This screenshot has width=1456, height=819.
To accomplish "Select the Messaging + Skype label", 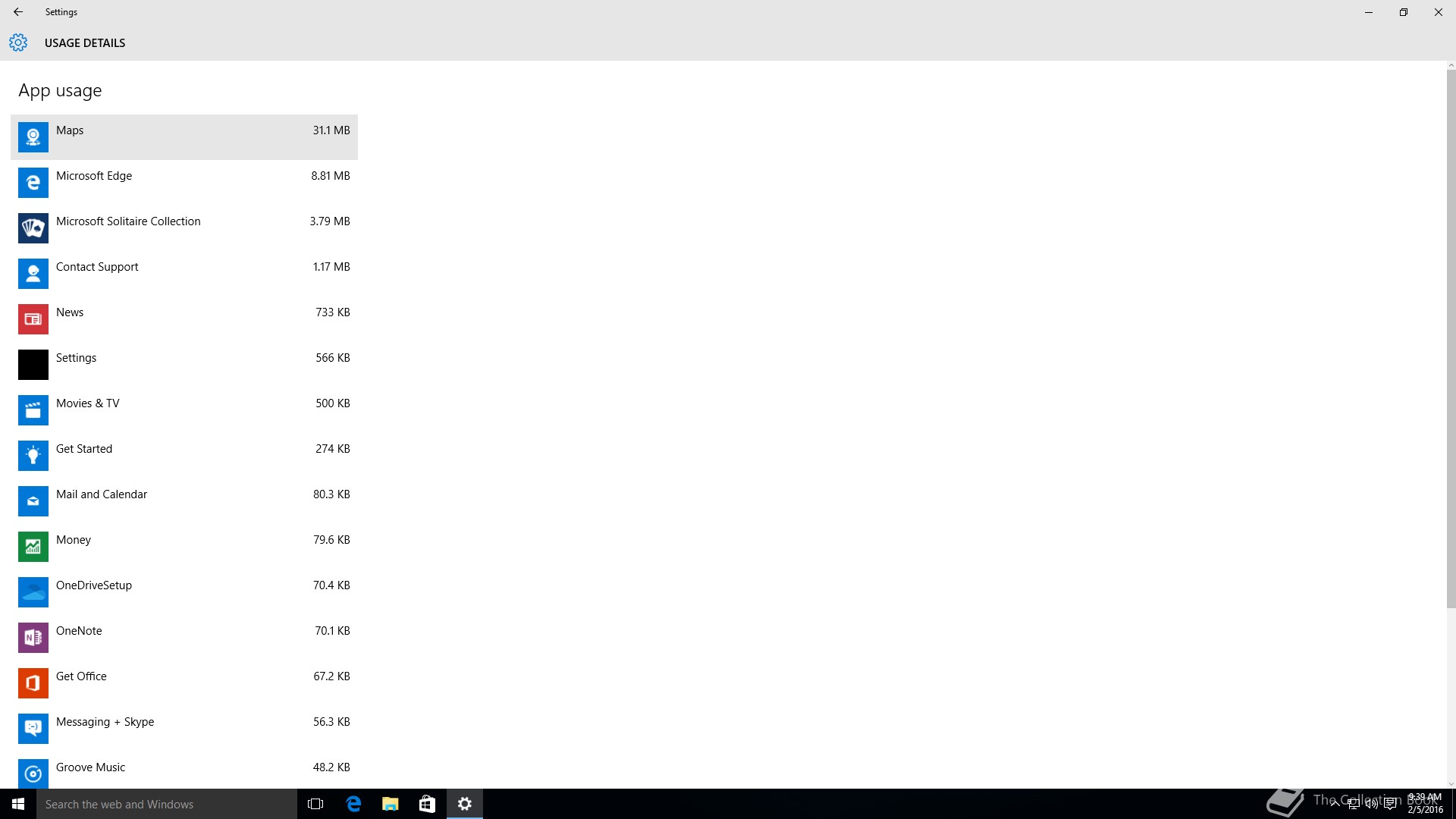I will pyautogui.click(x=105, y=722).
